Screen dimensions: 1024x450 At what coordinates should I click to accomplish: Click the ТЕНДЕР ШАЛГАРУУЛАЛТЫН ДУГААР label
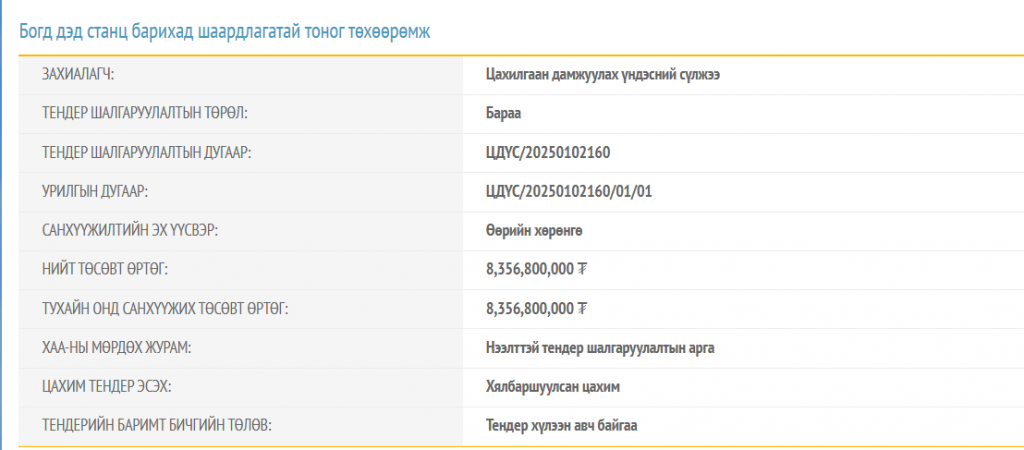click(146, 152)
